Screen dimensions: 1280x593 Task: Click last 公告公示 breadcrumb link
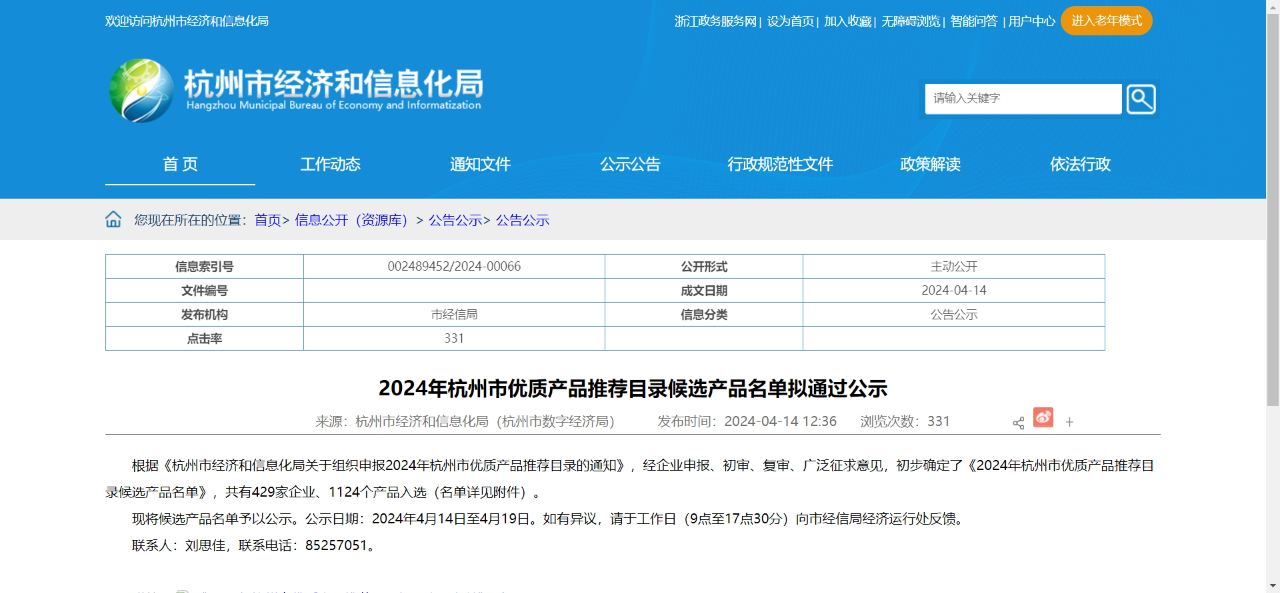[523, 220]
